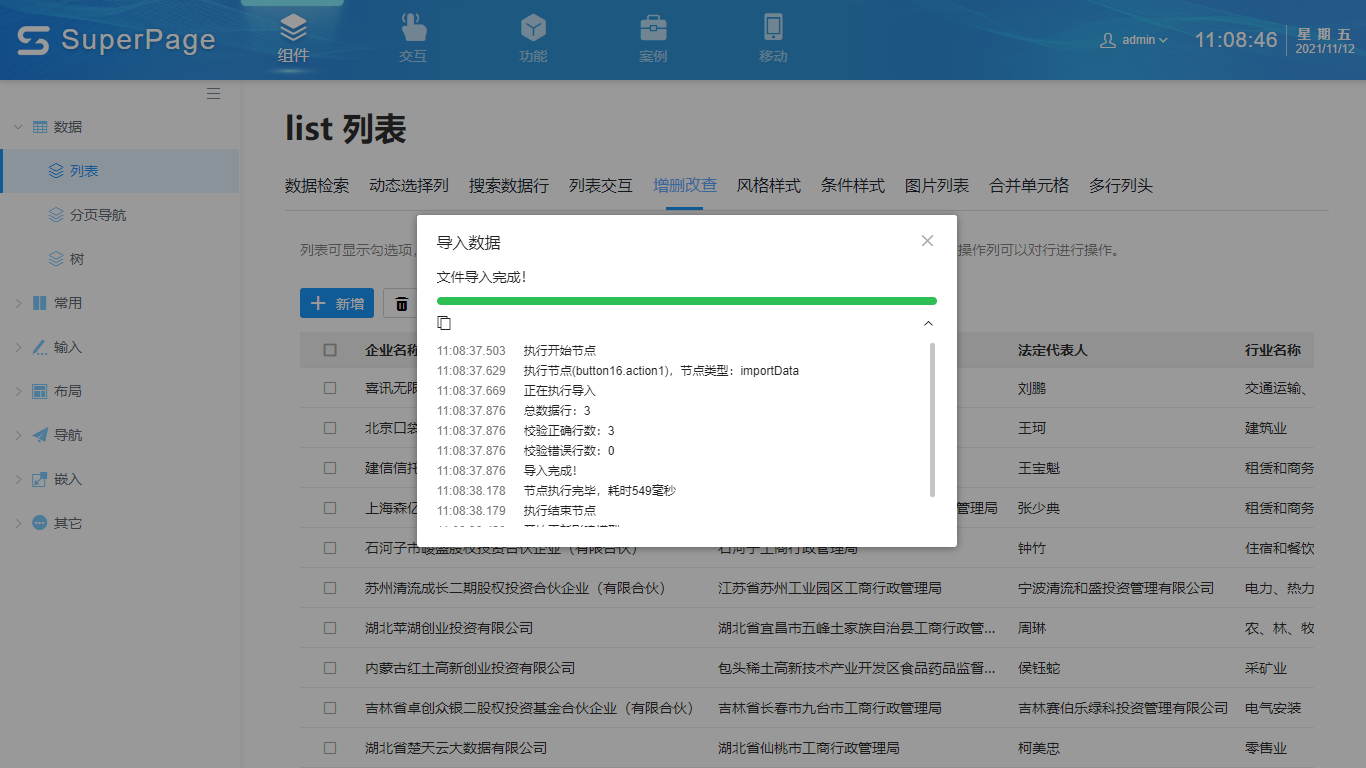Click the 新增 button
Image resolution: width=1366 pixels, height=768 pixels.
pos(337,303)
